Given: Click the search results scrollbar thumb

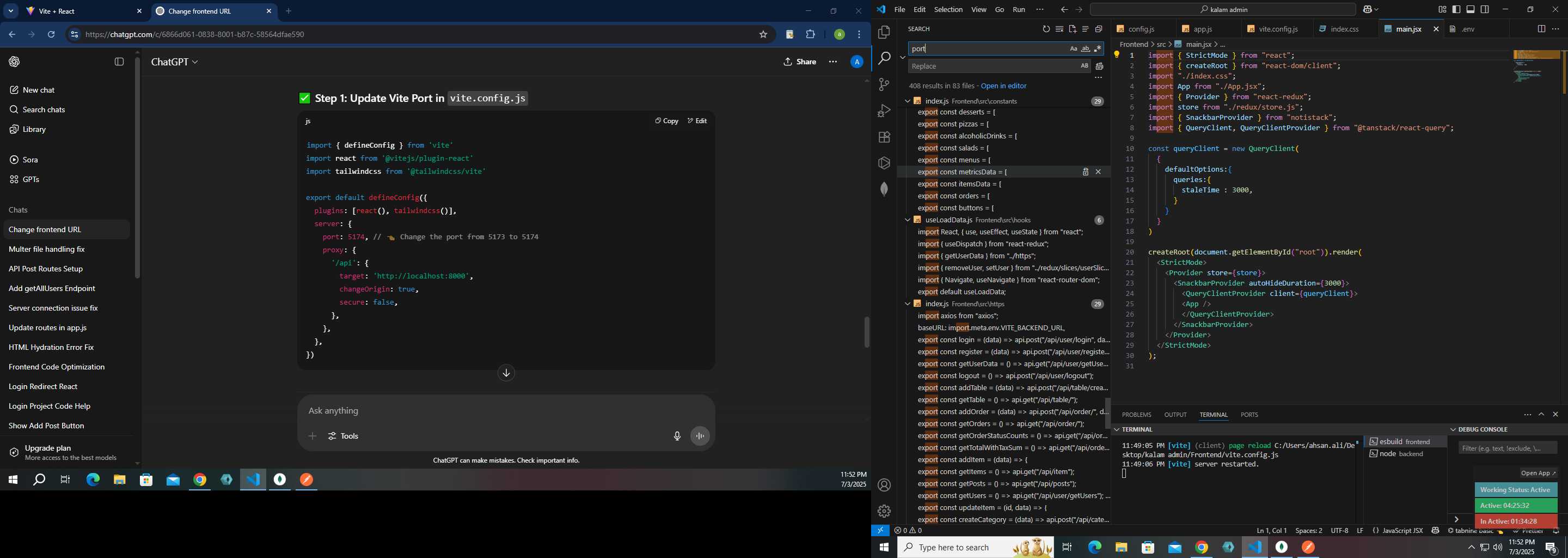Looking at the screenshot, I should 1107,413.
